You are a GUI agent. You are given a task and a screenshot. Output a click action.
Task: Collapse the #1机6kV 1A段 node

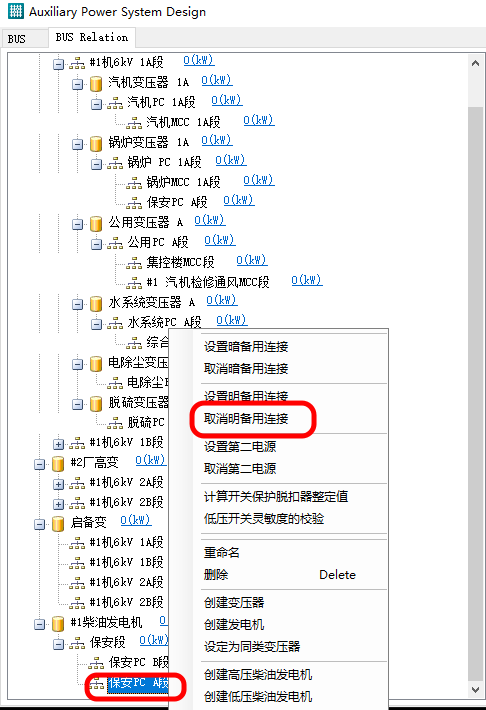[x=58, y=64]
